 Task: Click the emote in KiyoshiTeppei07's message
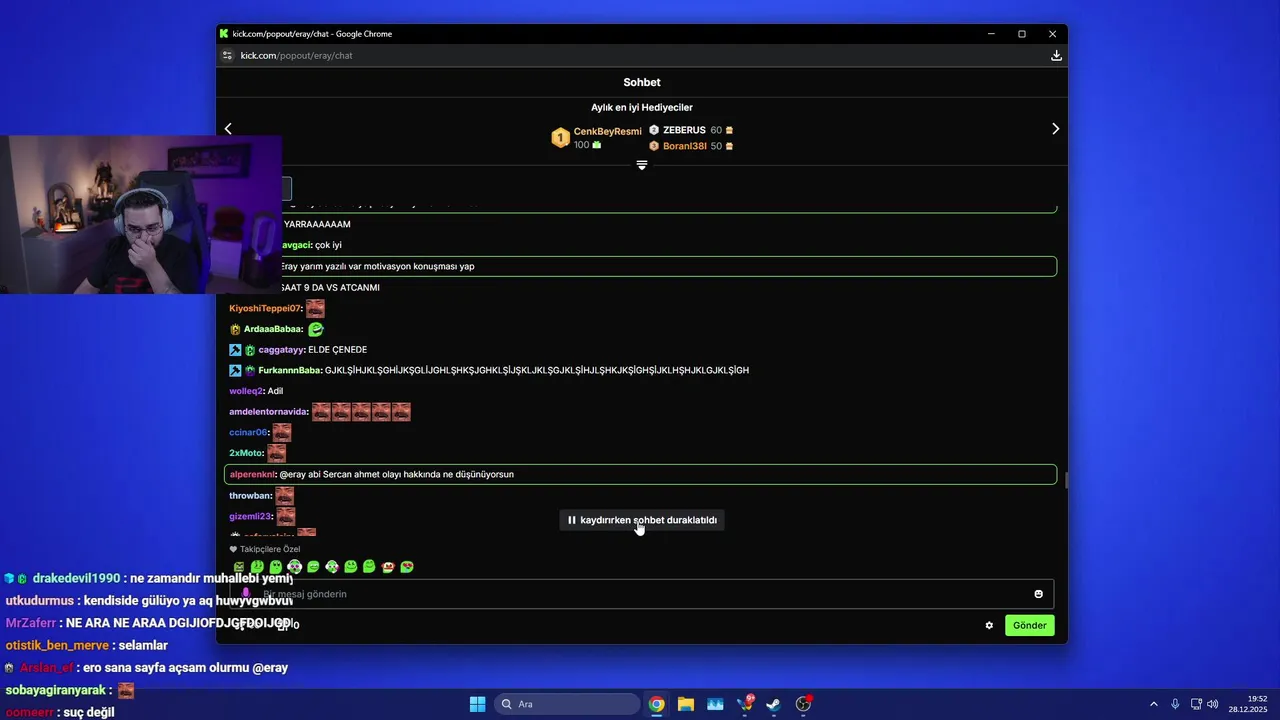315,308
